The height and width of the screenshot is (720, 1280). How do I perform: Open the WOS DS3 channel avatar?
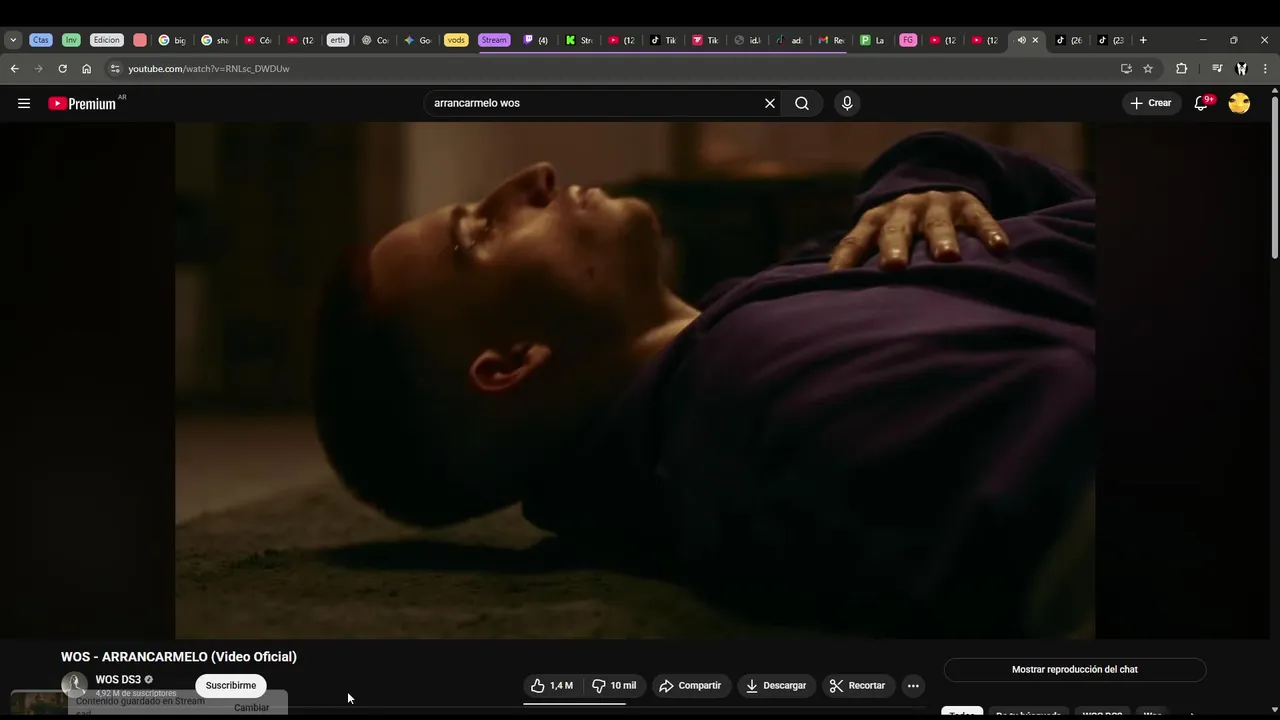coord(74,685)
